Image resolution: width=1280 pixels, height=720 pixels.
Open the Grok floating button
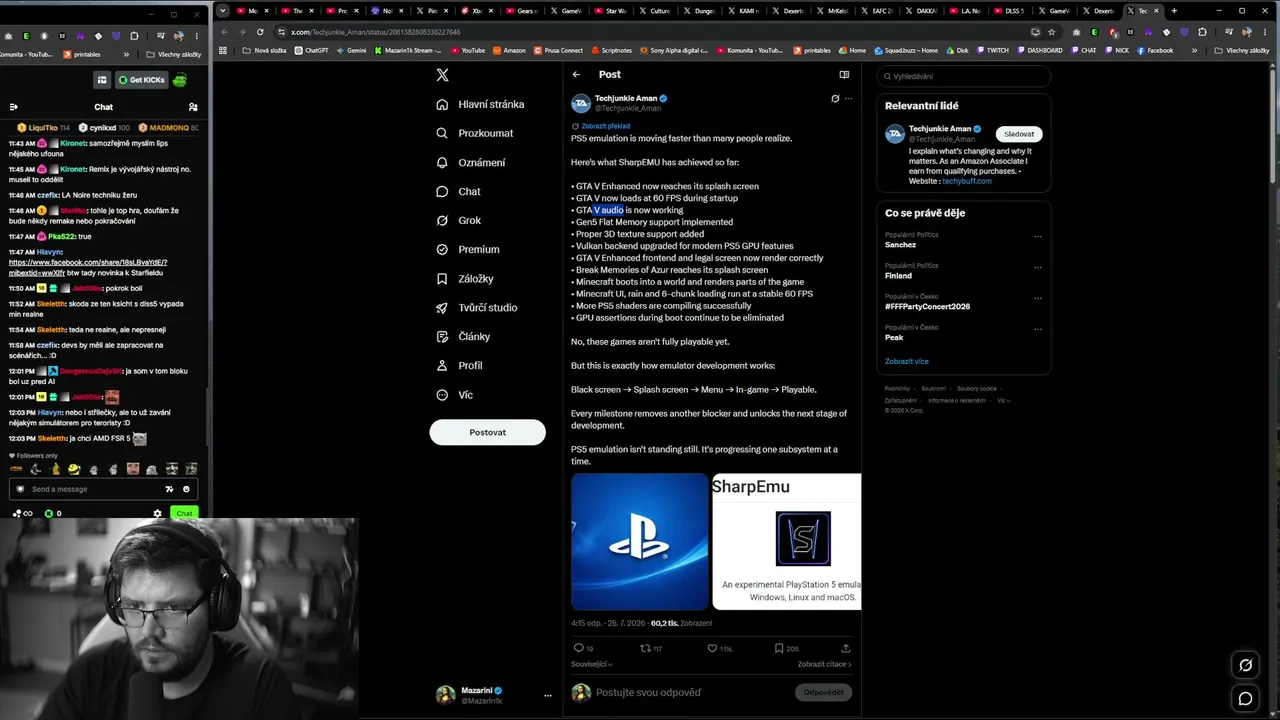point(1245,665)
